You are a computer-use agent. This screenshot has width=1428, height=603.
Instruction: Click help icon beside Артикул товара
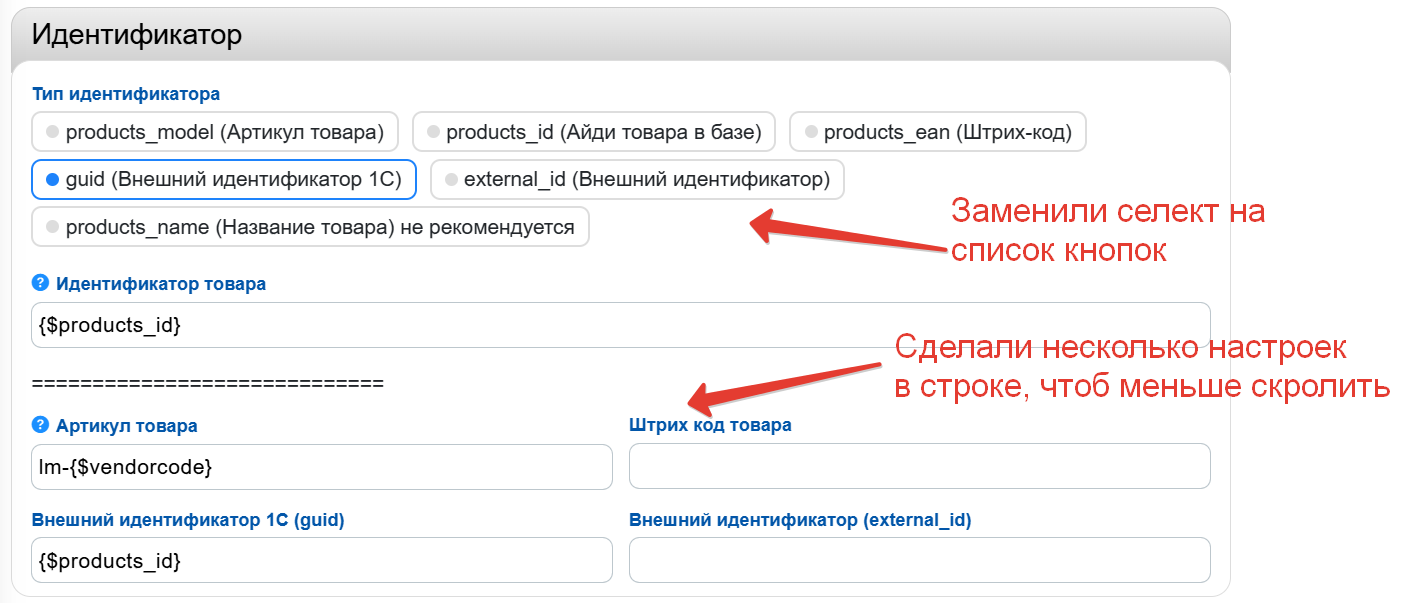click(x=41, y=425)
